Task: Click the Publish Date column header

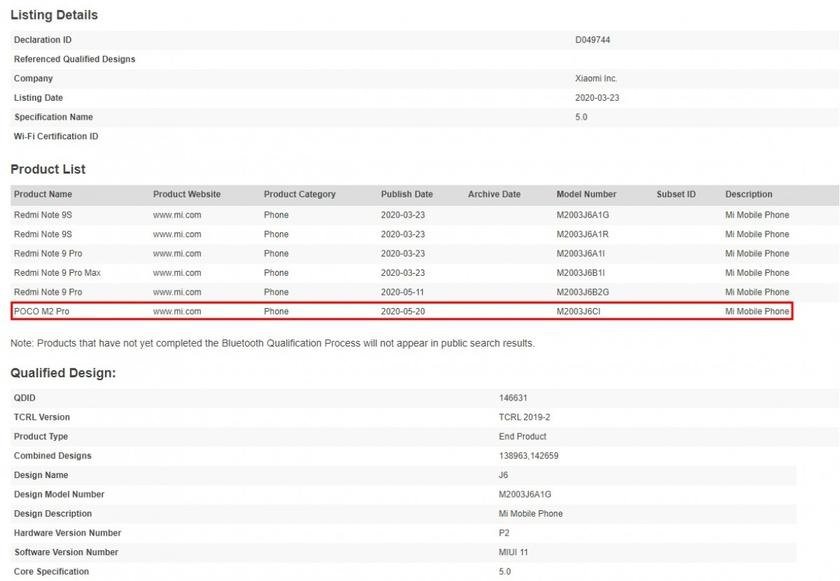Action: [x=407, y=194]
